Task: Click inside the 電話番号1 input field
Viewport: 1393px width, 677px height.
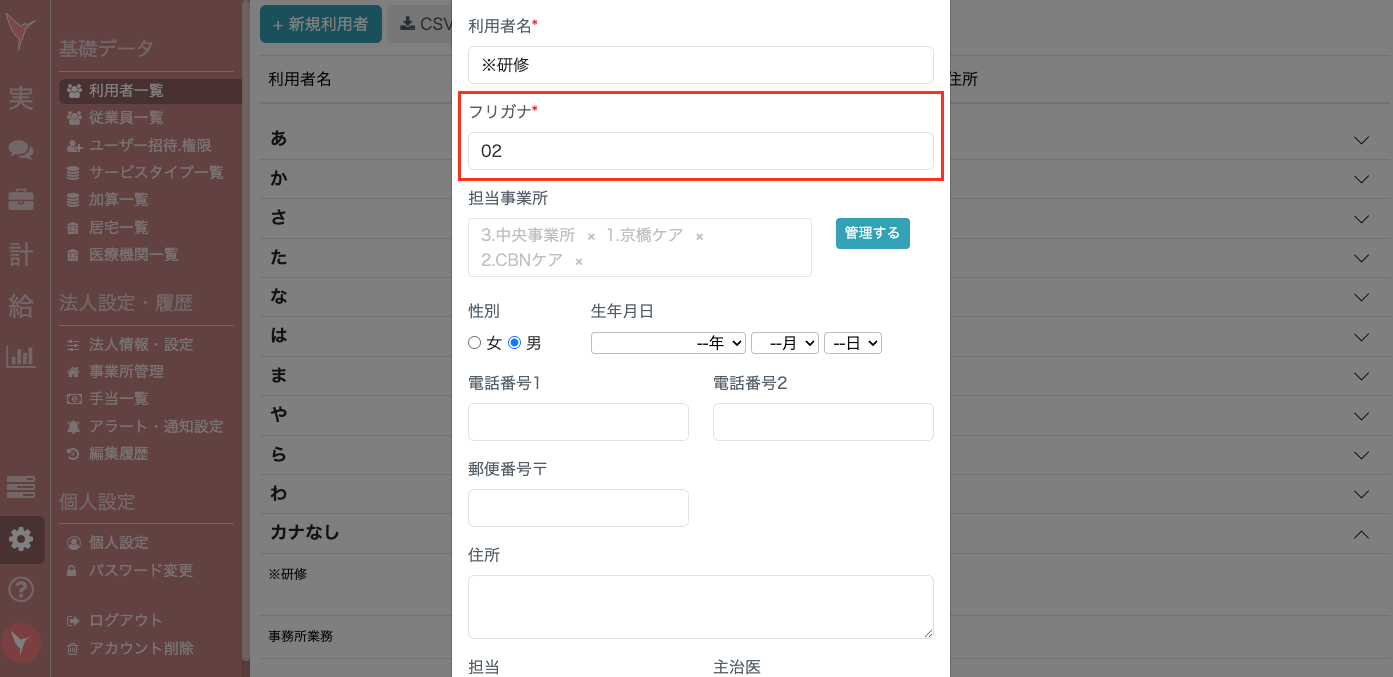Action: 578,421
